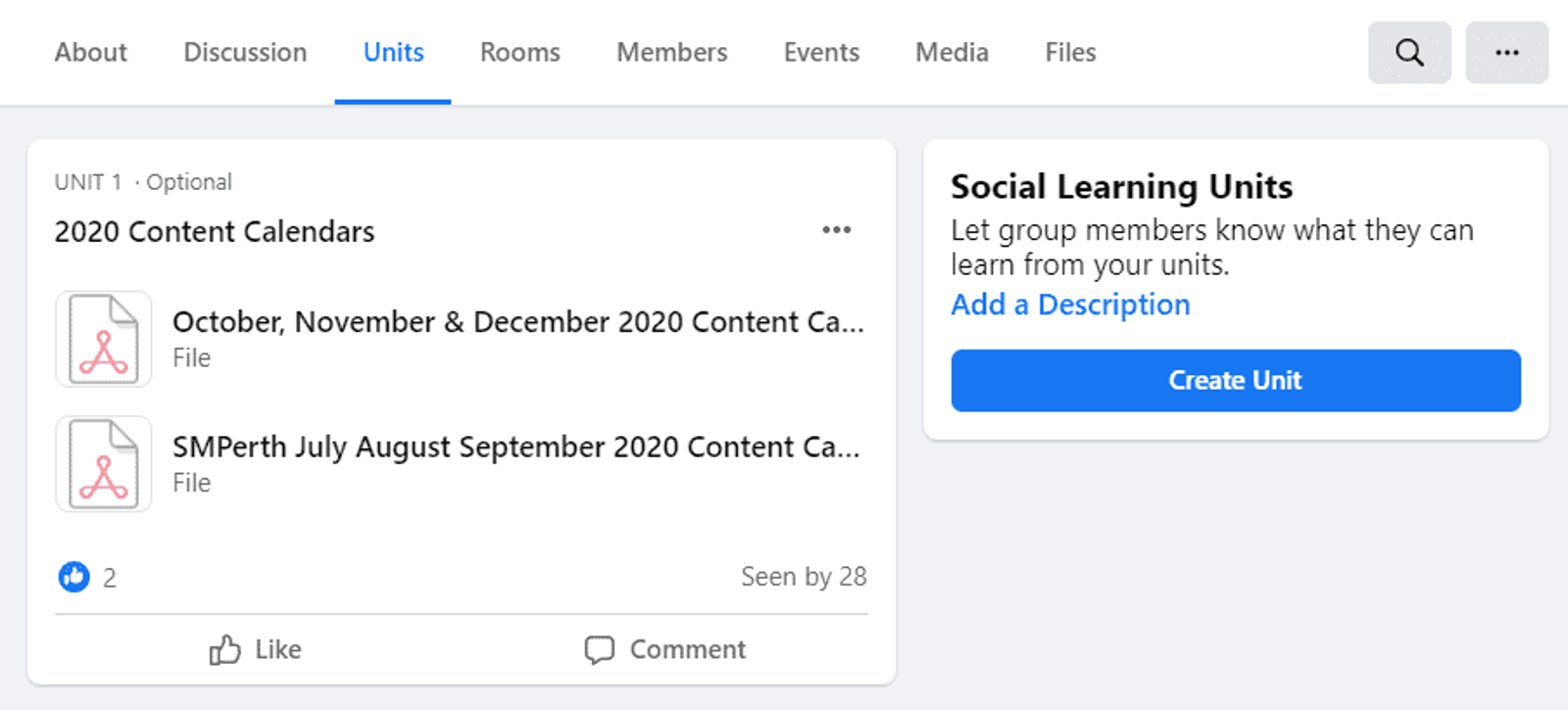View who liked via the blue reaction icon
Image resolution: width=1568 pixels, height=710 pixels.
73,577
